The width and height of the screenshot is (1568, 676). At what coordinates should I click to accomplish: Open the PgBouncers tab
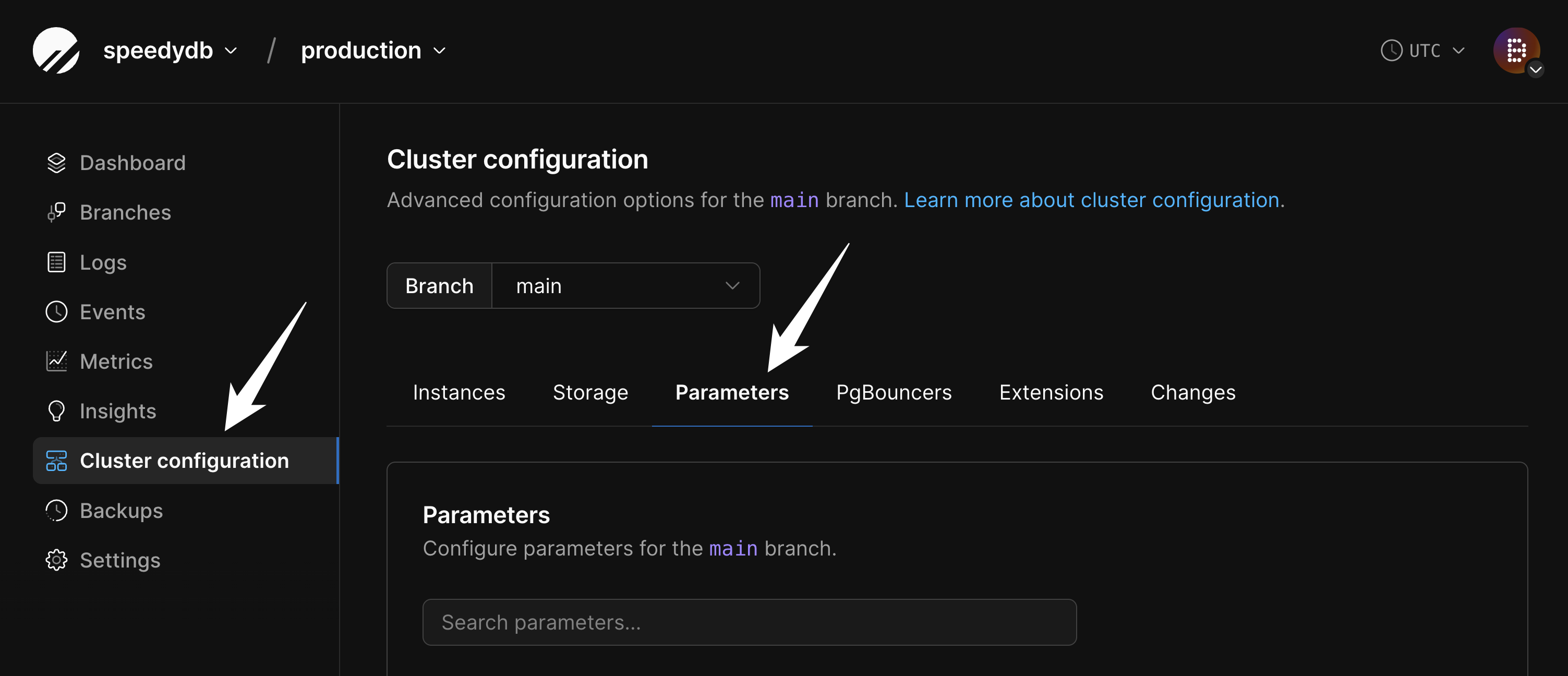(894, 392)
